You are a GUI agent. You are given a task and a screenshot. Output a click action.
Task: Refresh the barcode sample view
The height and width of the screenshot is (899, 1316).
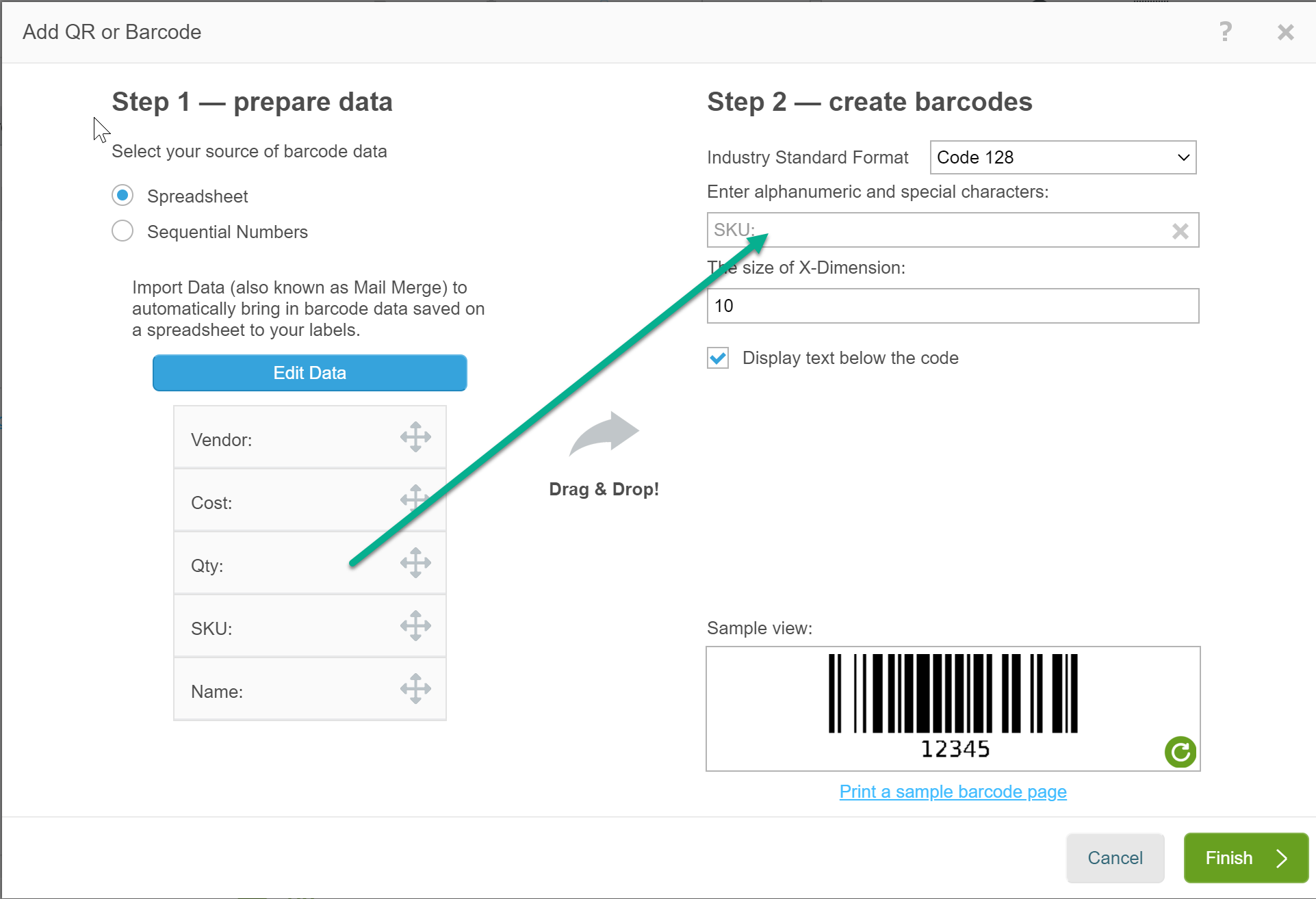pyautogui.click(x=1180, y=752)
